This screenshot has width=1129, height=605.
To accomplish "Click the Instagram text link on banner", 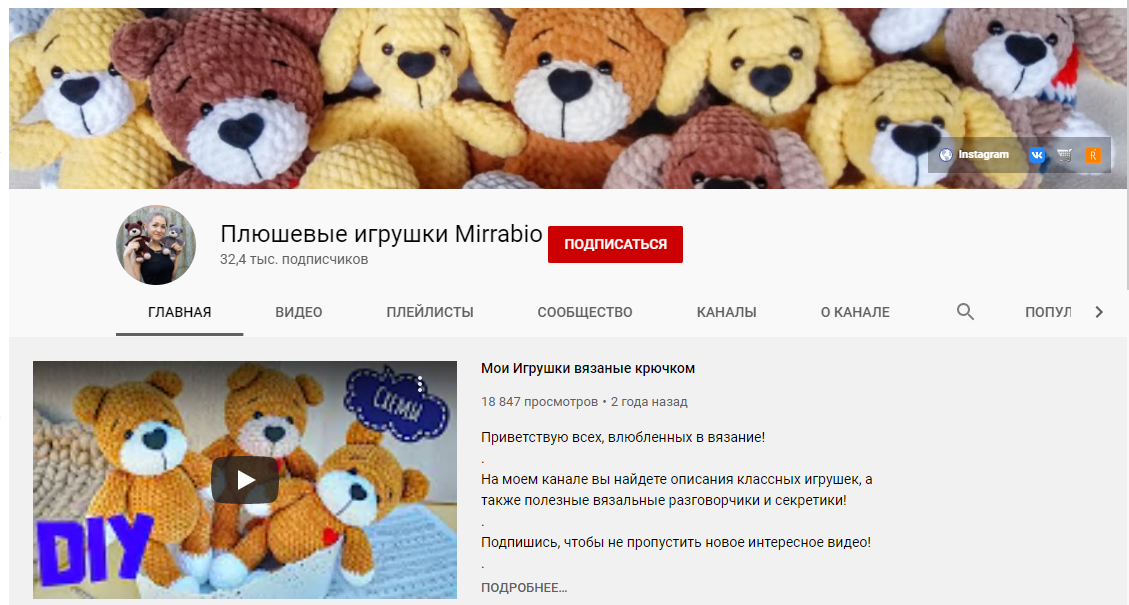I will tap(984, 155).
